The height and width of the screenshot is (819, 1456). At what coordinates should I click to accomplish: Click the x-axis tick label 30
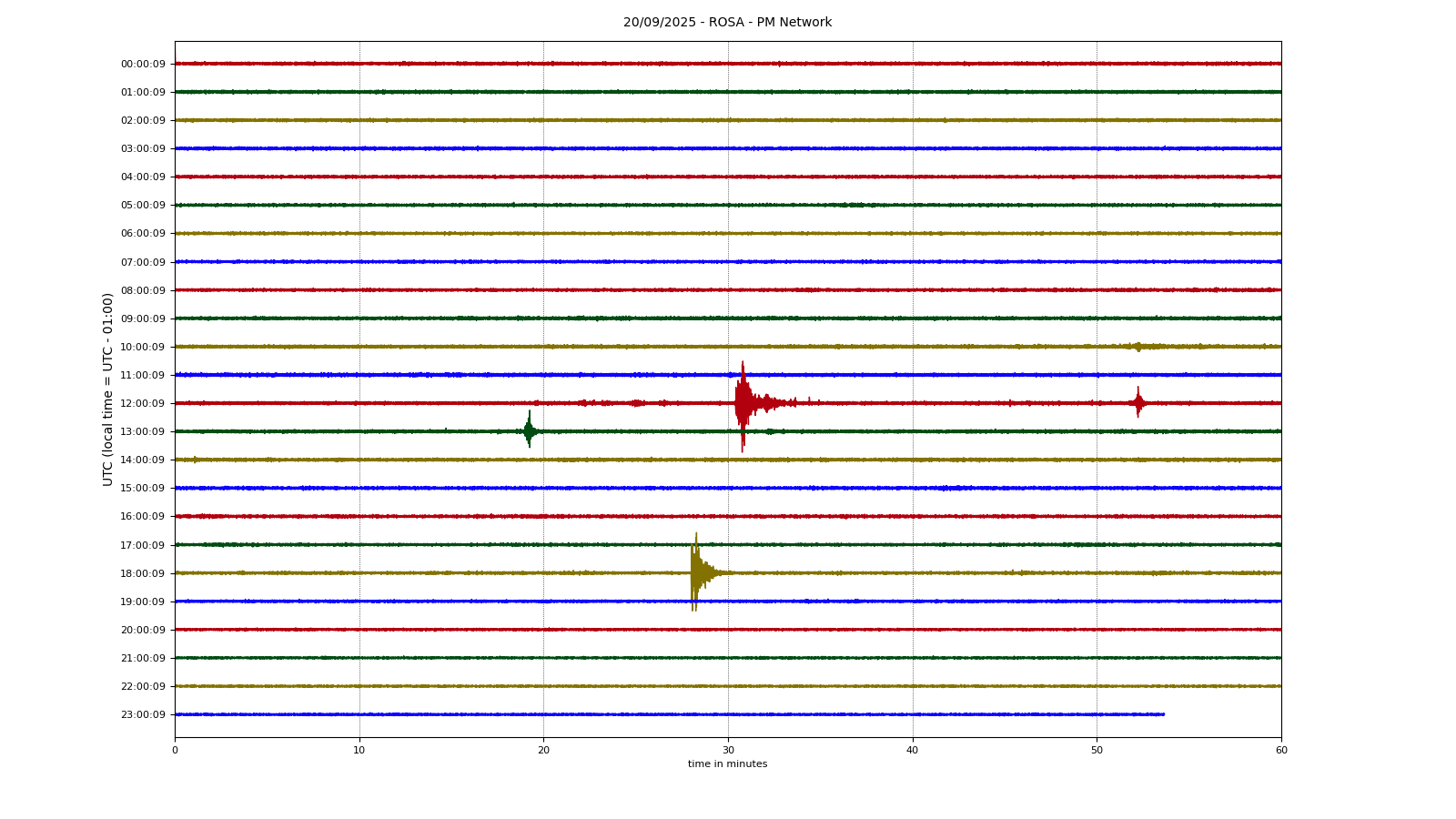pyautogui.click(x=728, y=751)
